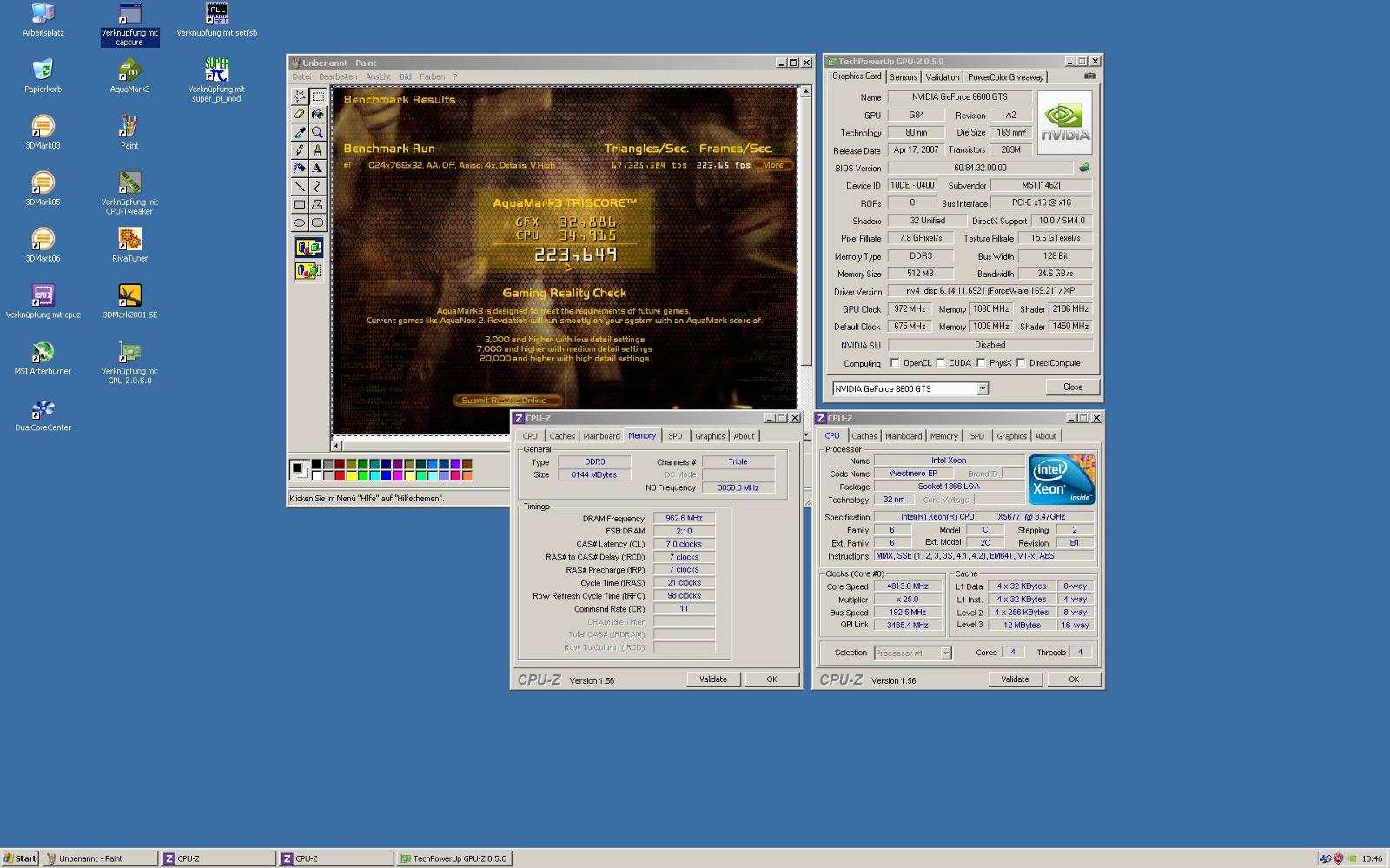Pick the straight Line tool
The width and height of the screenshot is (1390, 868).
coord(300,186)
